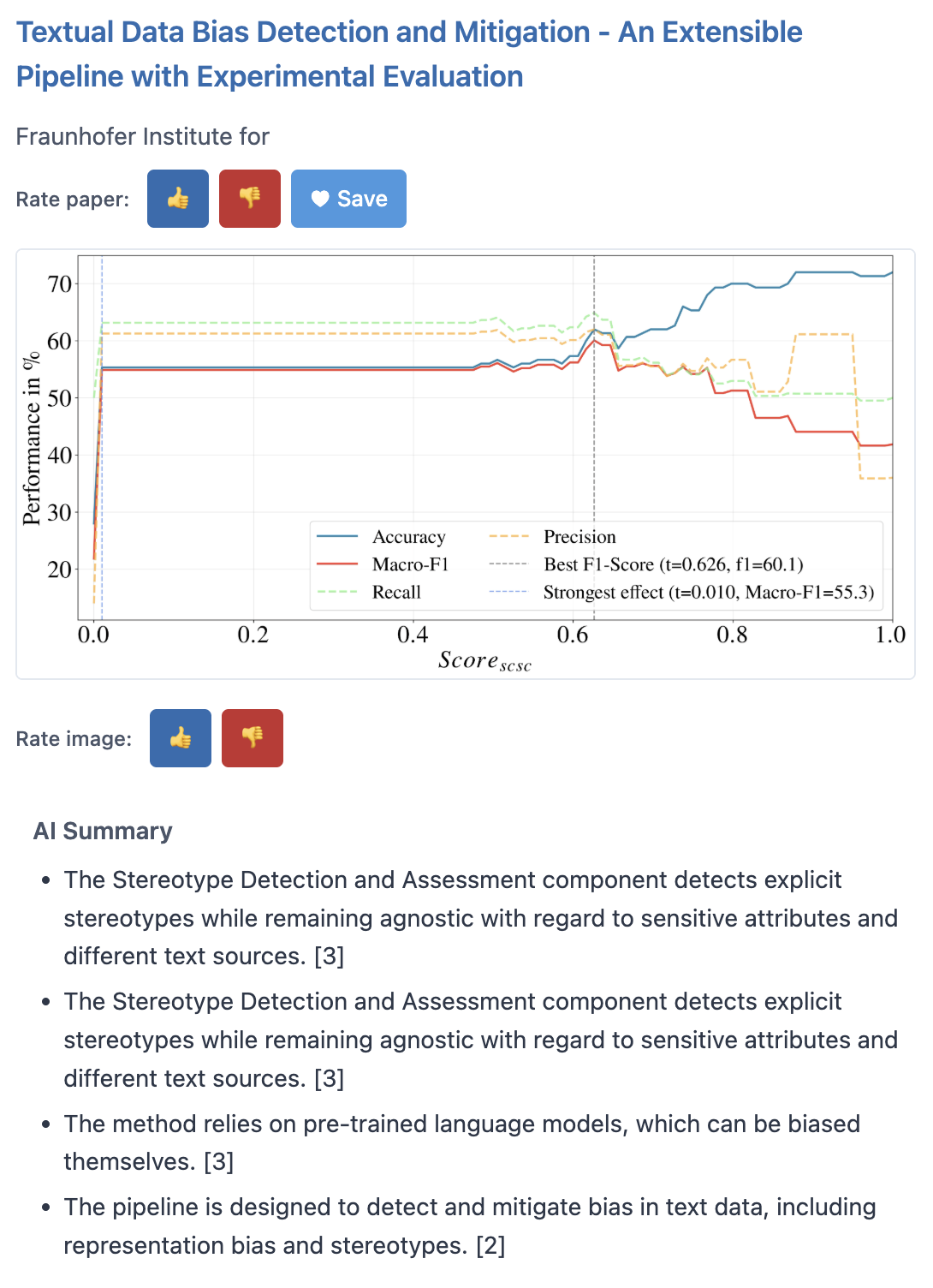Click the thumbs up icon beside Rate image
The width and height of the screenshot is (933, 1288).
pos(180,738)
